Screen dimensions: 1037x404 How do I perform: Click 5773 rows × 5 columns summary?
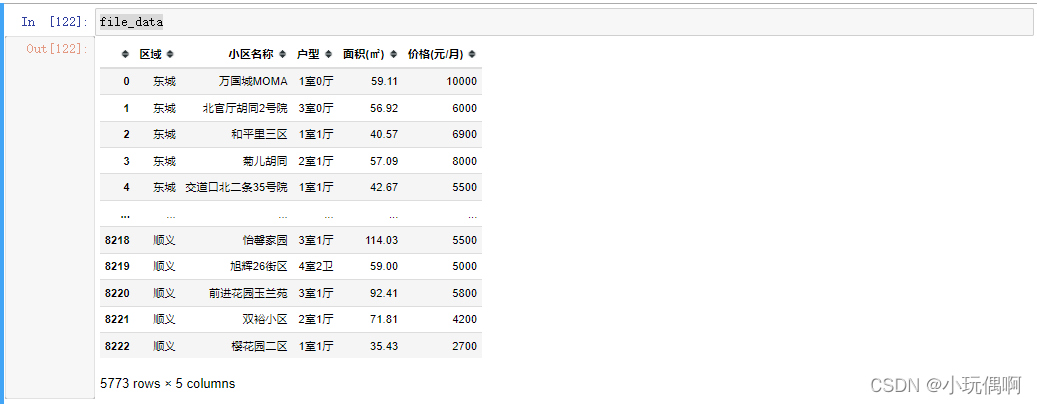pos(167,384)
